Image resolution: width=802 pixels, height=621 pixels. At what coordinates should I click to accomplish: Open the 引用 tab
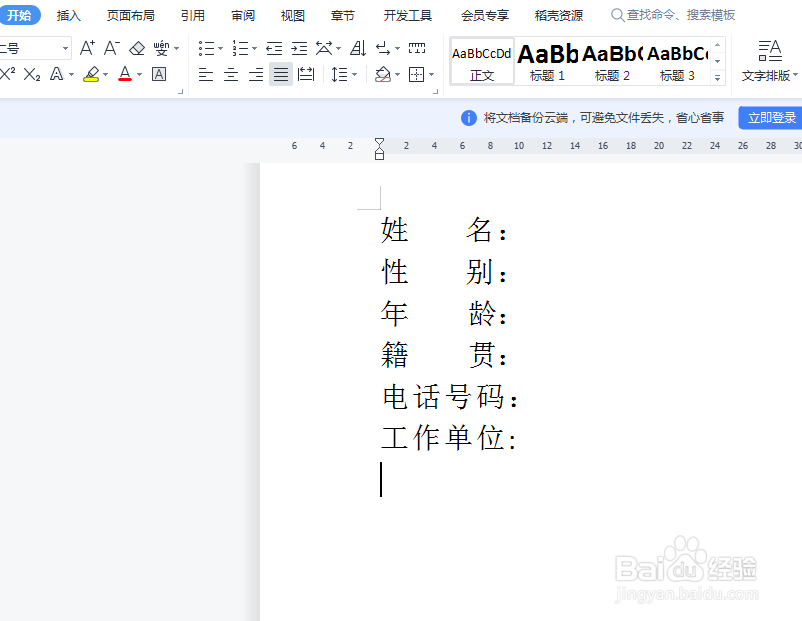[x=193, y=15]
